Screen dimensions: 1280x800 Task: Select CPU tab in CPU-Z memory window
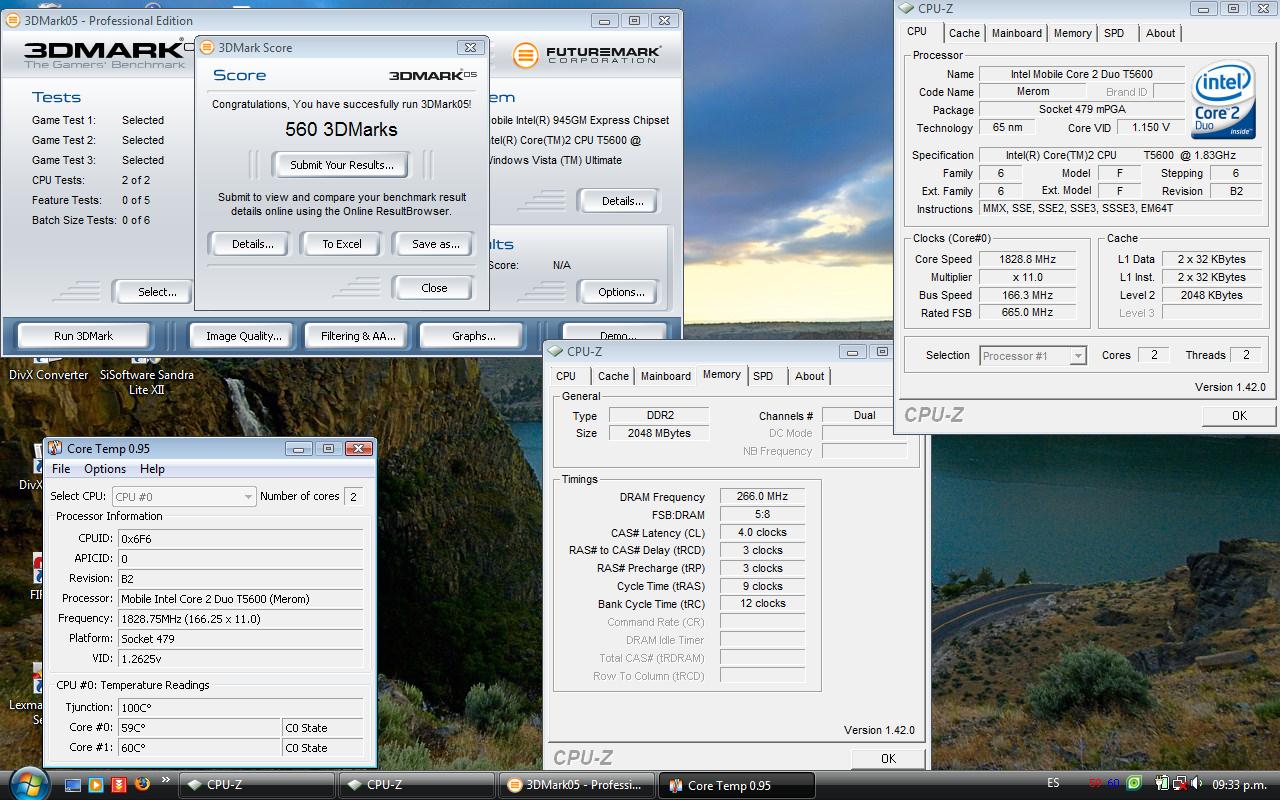(x=566, y=376)
